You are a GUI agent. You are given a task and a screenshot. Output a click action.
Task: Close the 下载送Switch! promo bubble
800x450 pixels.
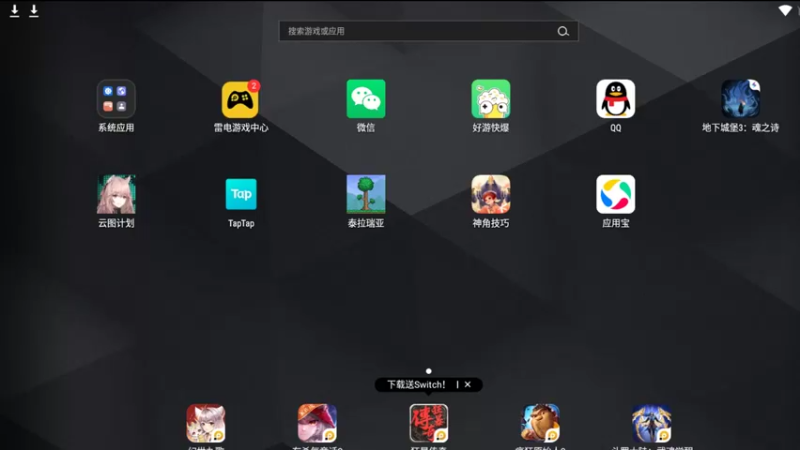[468, 385]
